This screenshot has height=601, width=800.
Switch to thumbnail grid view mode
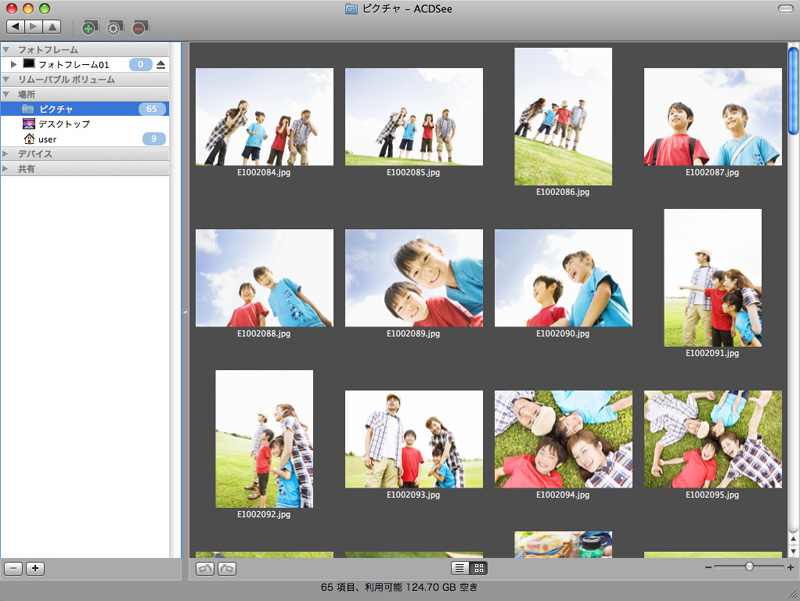point(479,568)
